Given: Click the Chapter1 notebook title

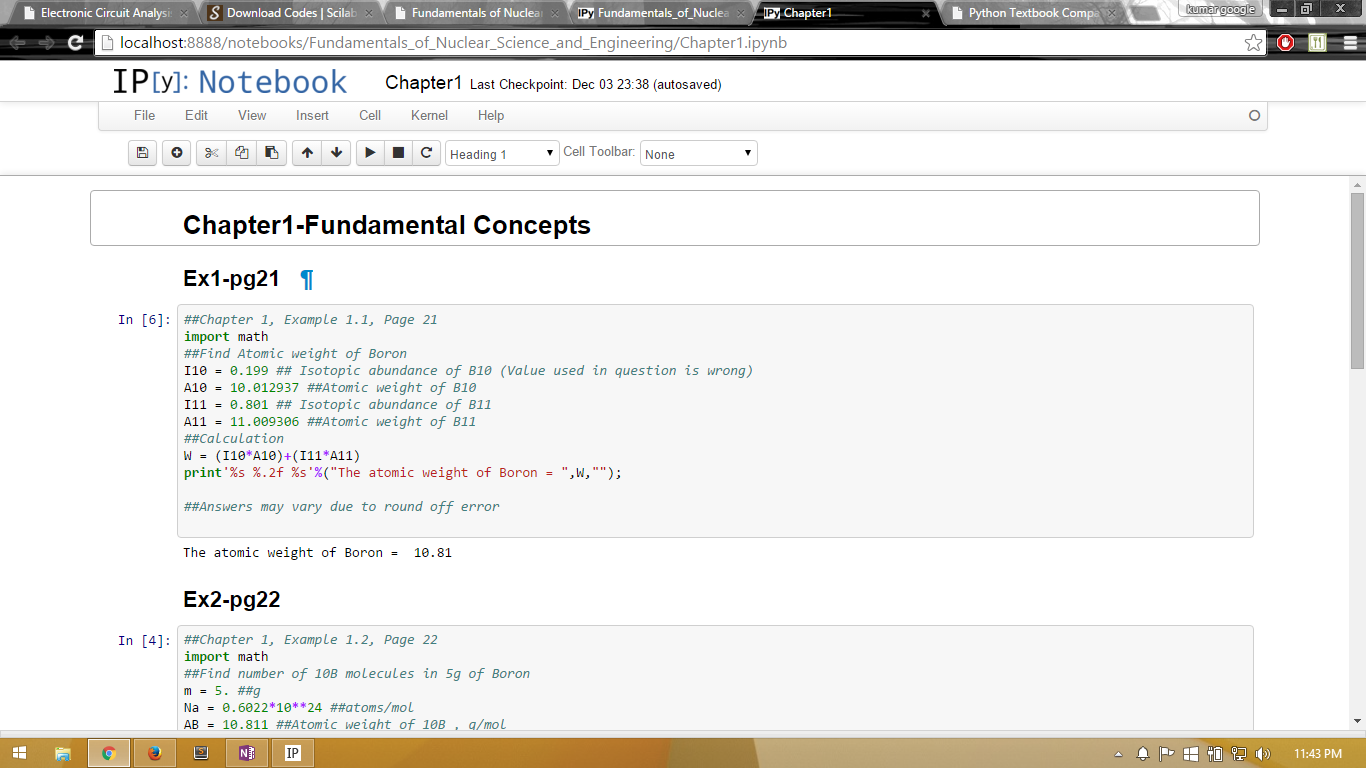Looking at the screenshot, I should point(423,83).
